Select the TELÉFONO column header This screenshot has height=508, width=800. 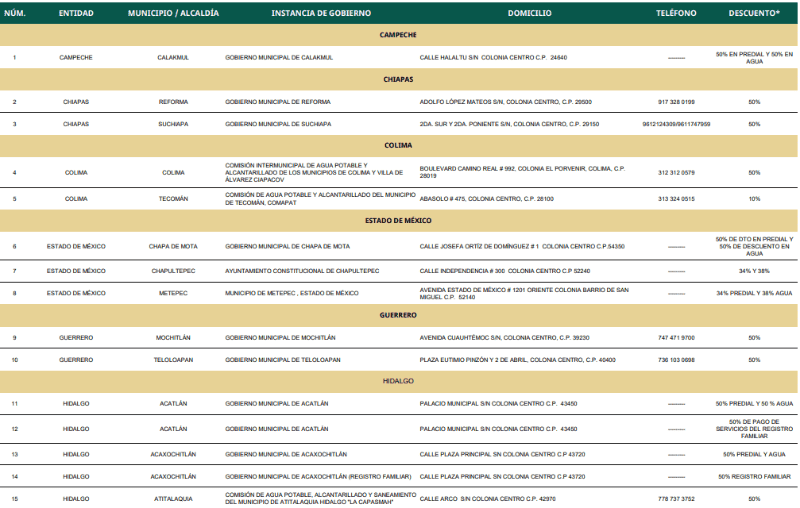[x=676, y=13]
